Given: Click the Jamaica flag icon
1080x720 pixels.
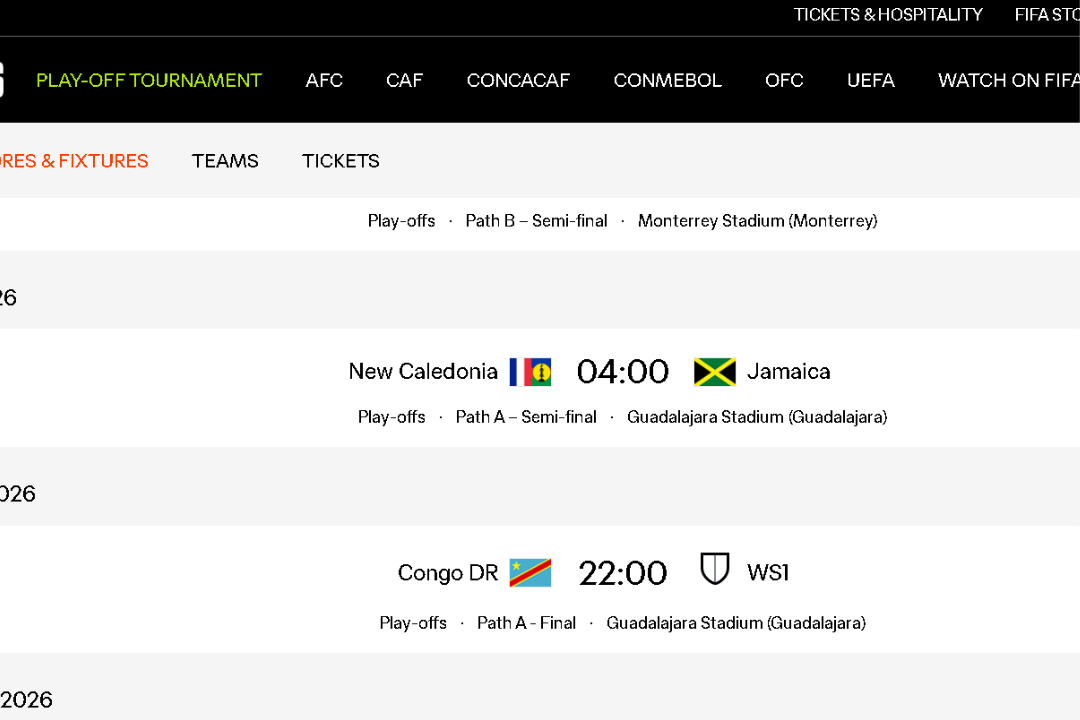Looking at the screenshot, I should point(714,372).
